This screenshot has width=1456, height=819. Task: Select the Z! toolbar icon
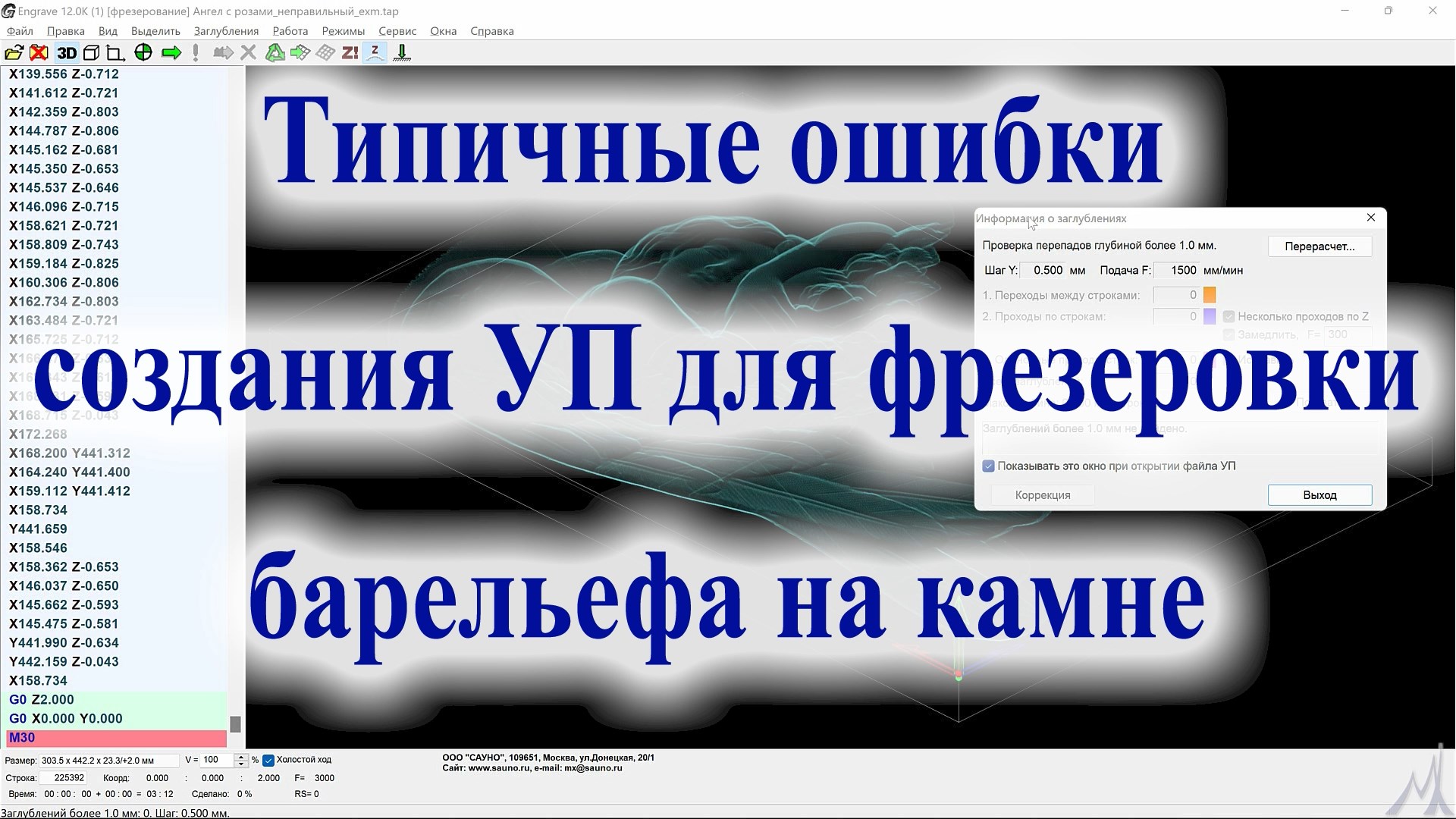click(348, 52)
